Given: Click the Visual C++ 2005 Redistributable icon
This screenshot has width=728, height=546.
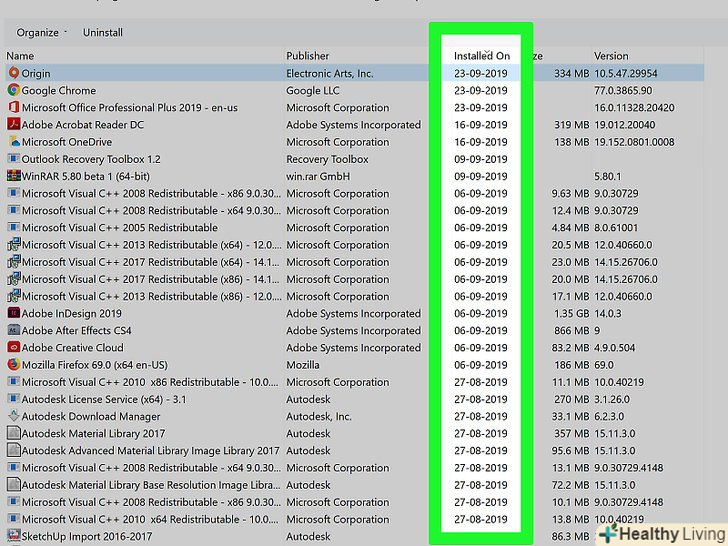Looking at the screenshot, I should [13, 228].
